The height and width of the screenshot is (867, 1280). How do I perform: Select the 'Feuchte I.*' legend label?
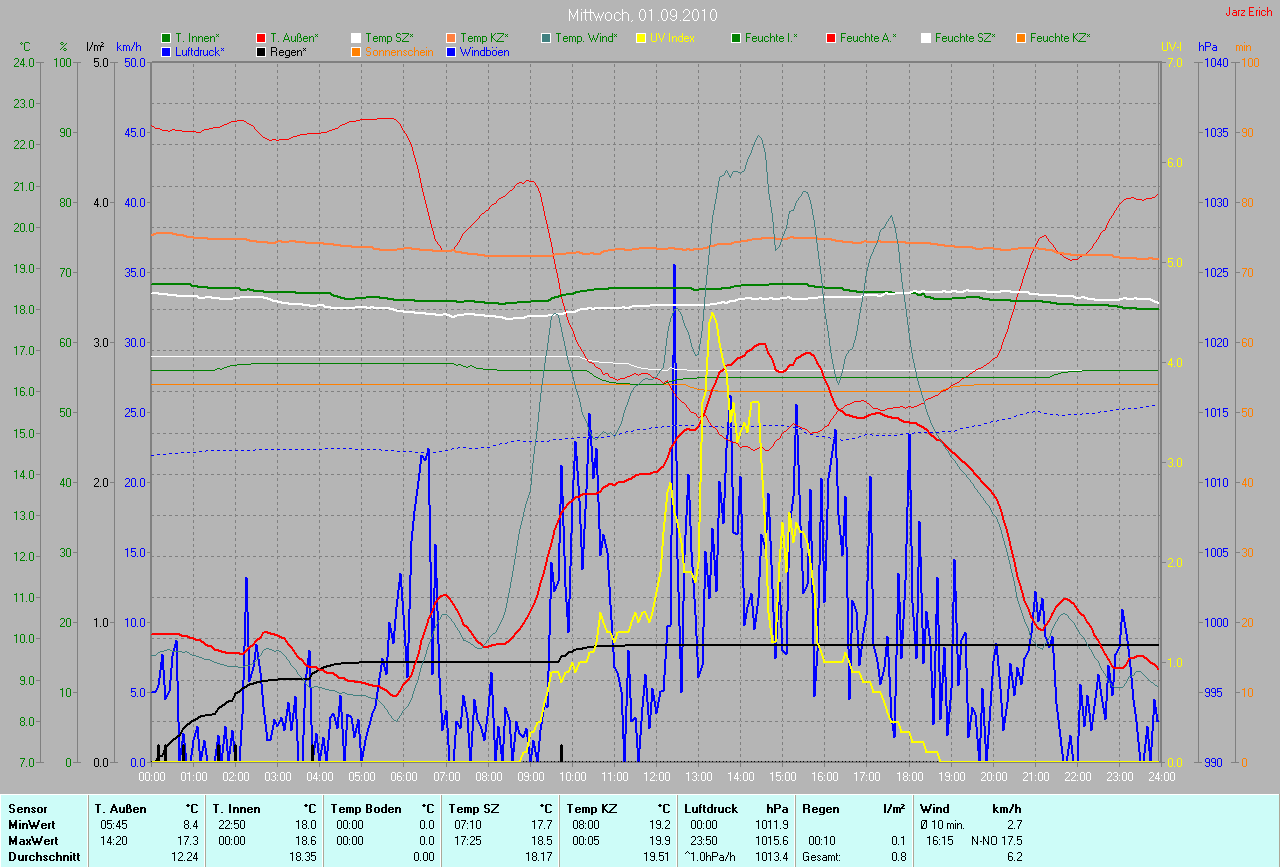(771, 38)
